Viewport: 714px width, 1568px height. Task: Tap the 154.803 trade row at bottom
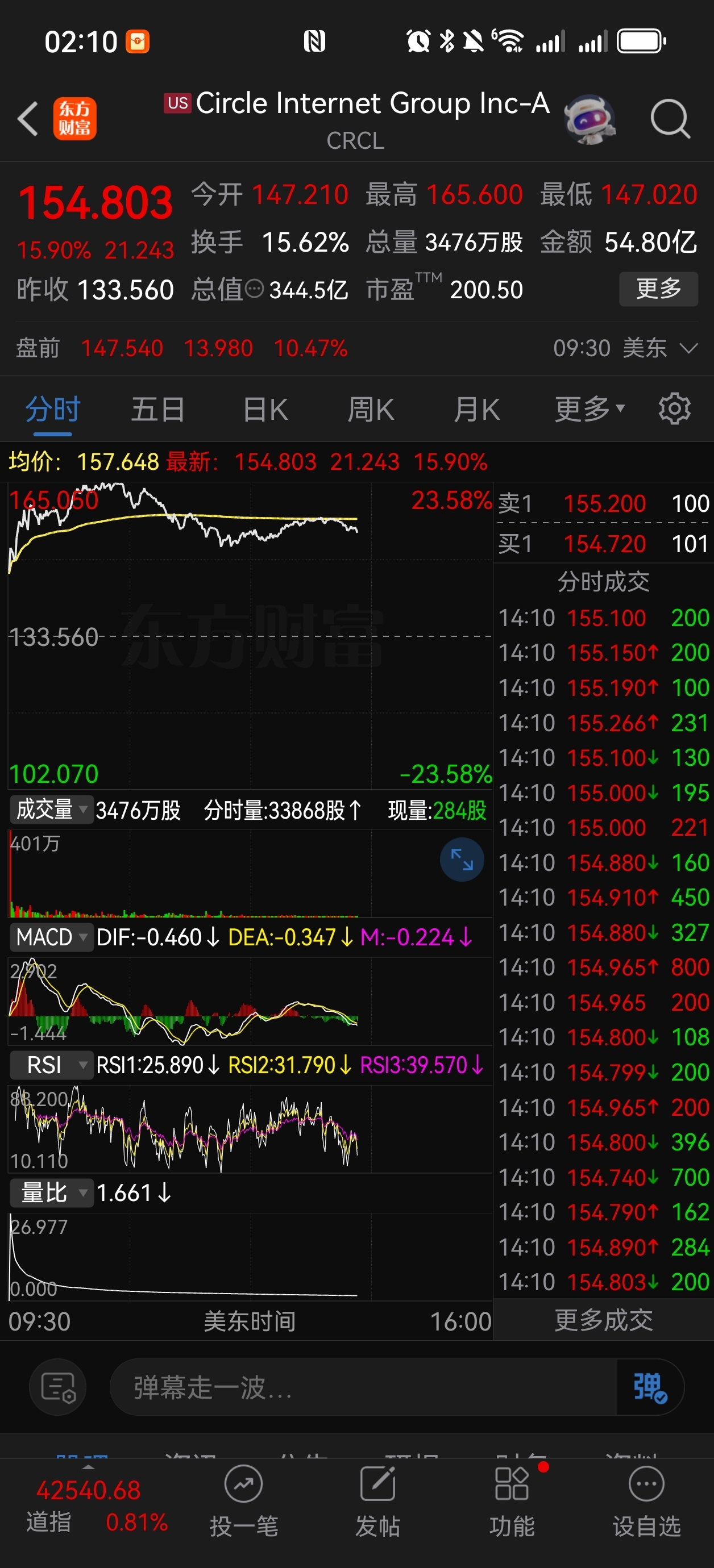pyautogui.click(x=603, y=1282)
